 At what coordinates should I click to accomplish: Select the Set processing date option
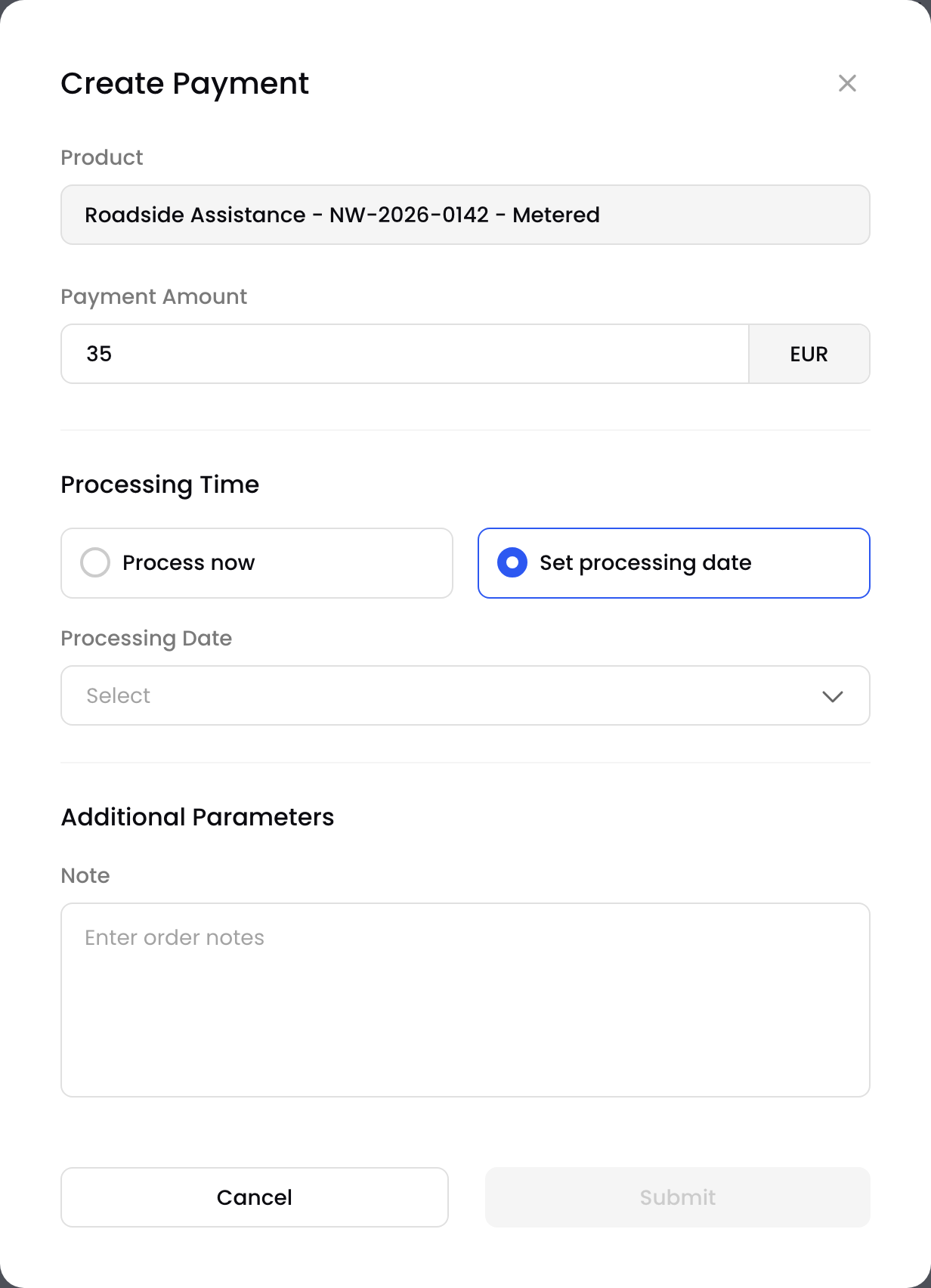674,563
